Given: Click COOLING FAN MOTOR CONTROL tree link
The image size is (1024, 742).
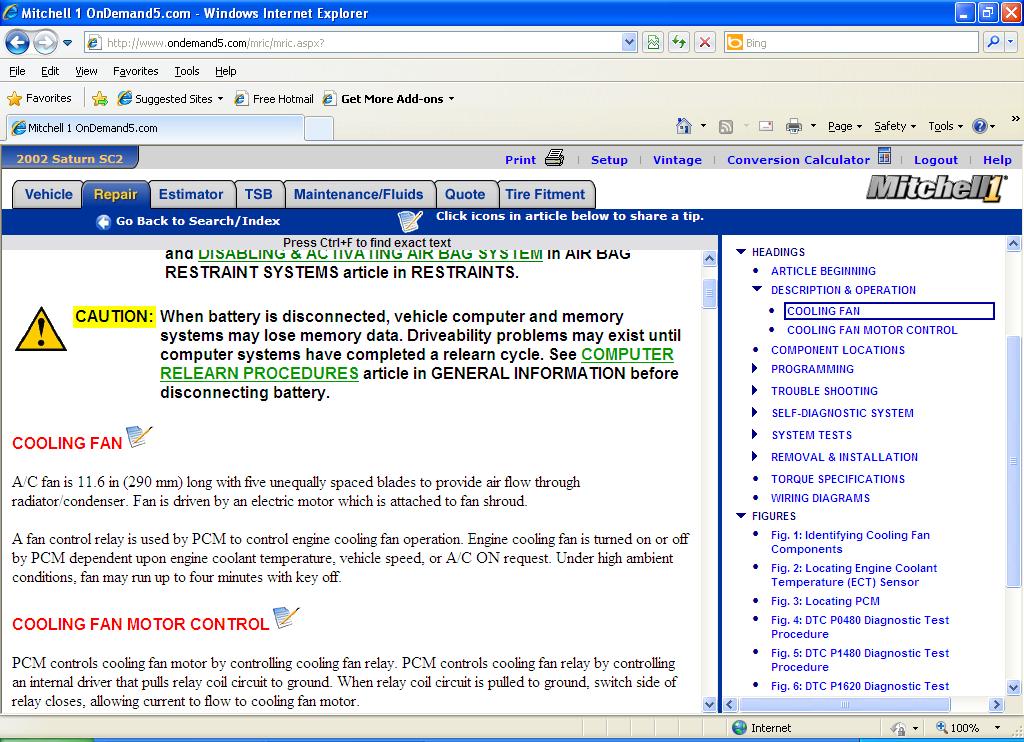Looking at the screenshot, I should coord(872,330).
